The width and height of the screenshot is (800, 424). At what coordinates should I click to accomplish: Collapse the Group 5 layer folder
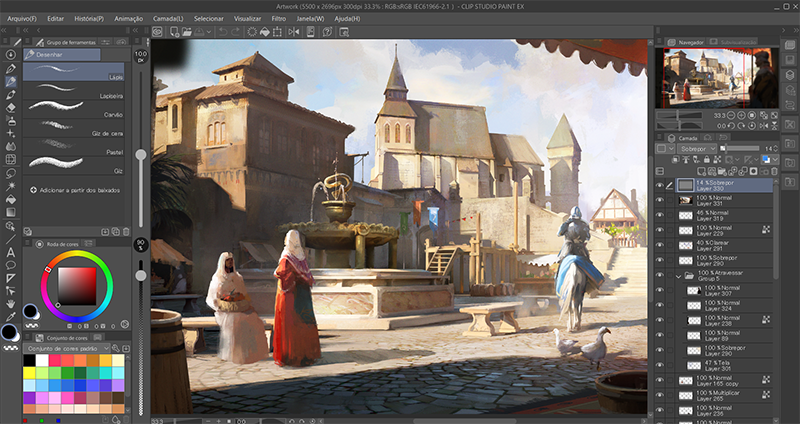click(x=677, y=275)
